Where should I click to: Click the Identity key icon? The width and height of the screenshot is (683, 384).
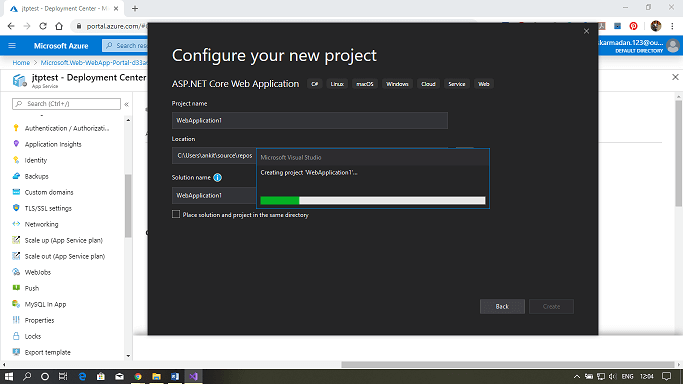pyautogui.click(x=16, y=160)
